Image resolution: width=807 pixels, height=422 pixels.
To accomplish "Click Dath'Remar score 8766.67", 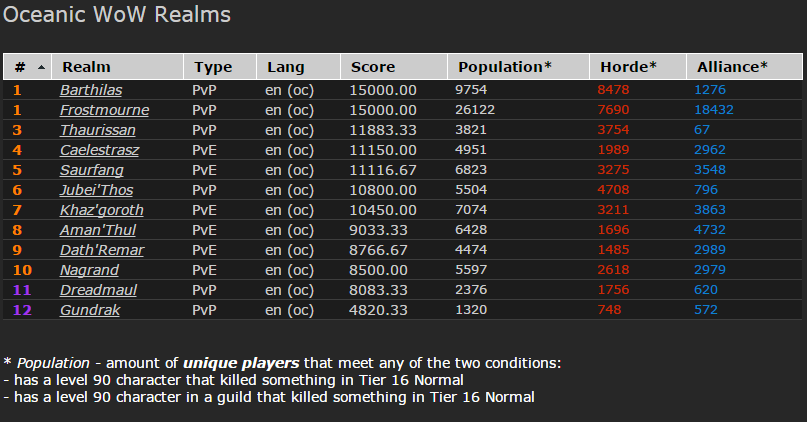I will (x=379, y=250).
